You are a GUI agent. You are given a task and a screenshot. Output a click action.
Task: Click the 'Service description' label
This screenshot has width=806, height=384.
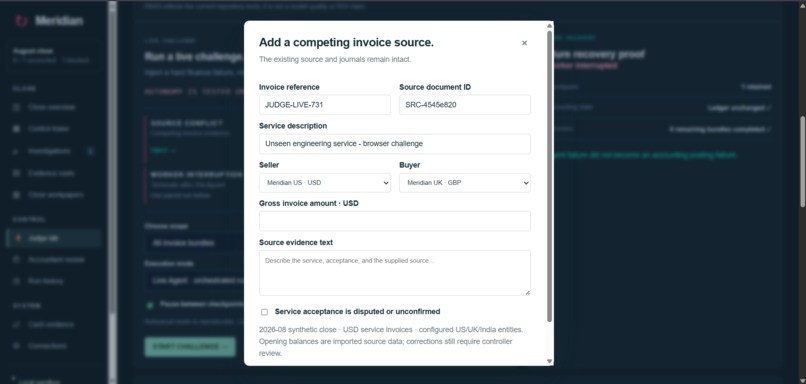pyautogui.click(x=293, y=126)
